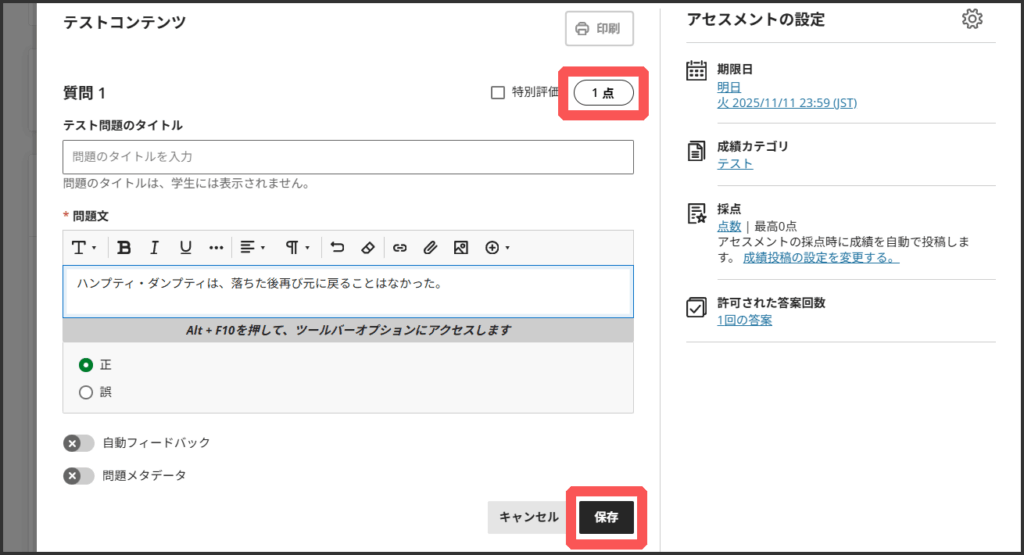
Task: Toggle underline formatting icon
Action: point(185,247)
